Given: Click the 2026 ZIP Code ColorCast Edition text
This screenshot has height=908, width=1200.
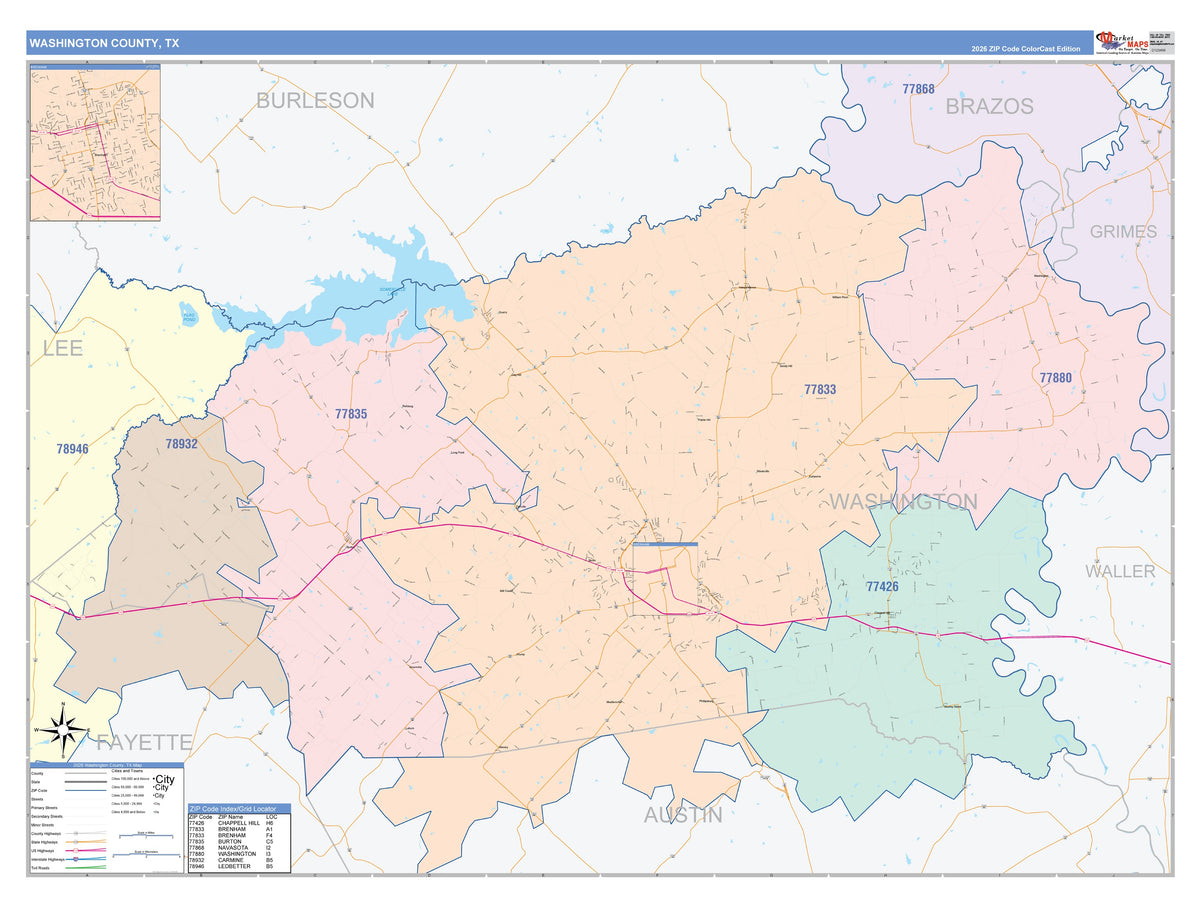Looking at the screenshot, I should (1025, 49).
